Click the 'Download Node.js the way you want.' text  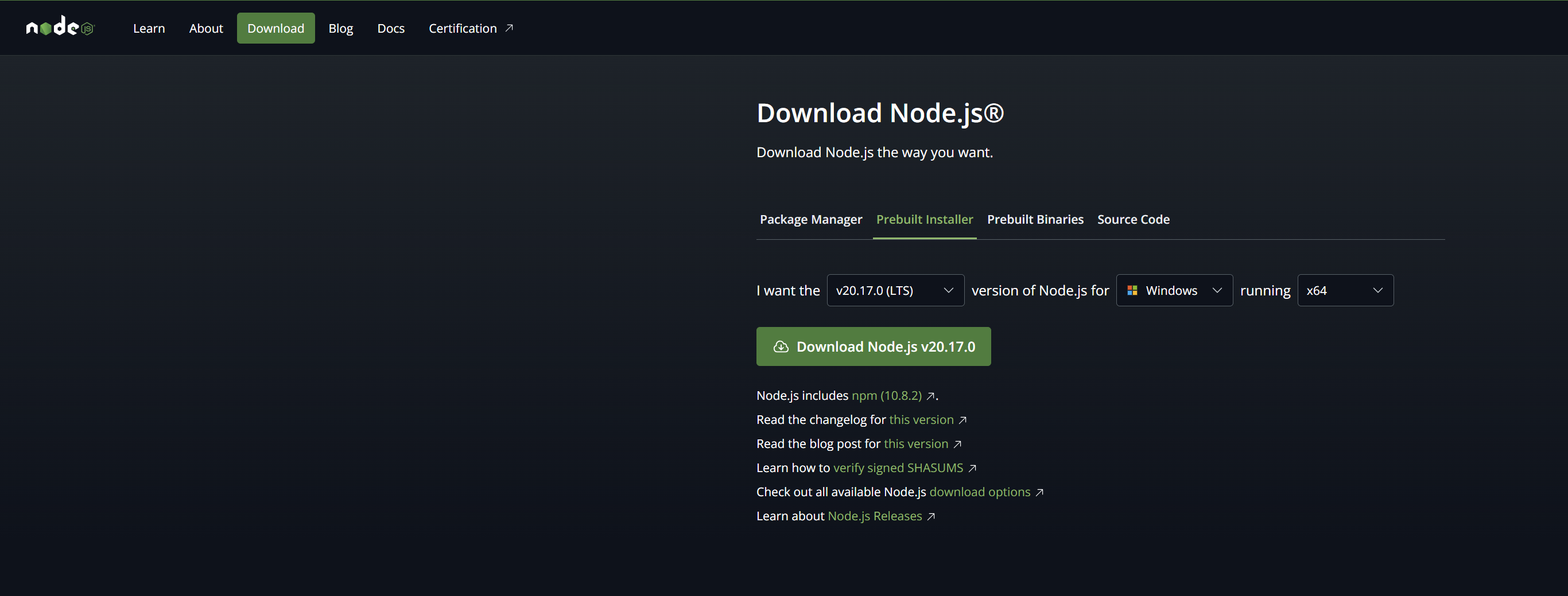coord(875,153)
